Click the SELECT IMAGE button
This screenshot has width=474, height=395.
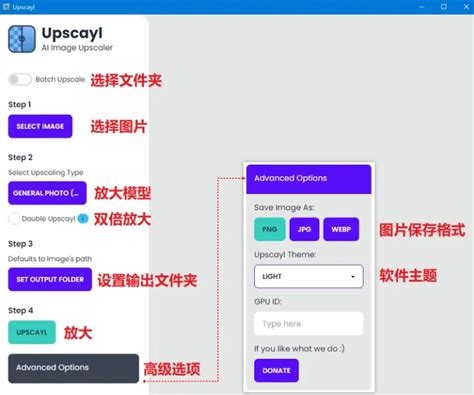pyautogui.click(x=40, y=126)
